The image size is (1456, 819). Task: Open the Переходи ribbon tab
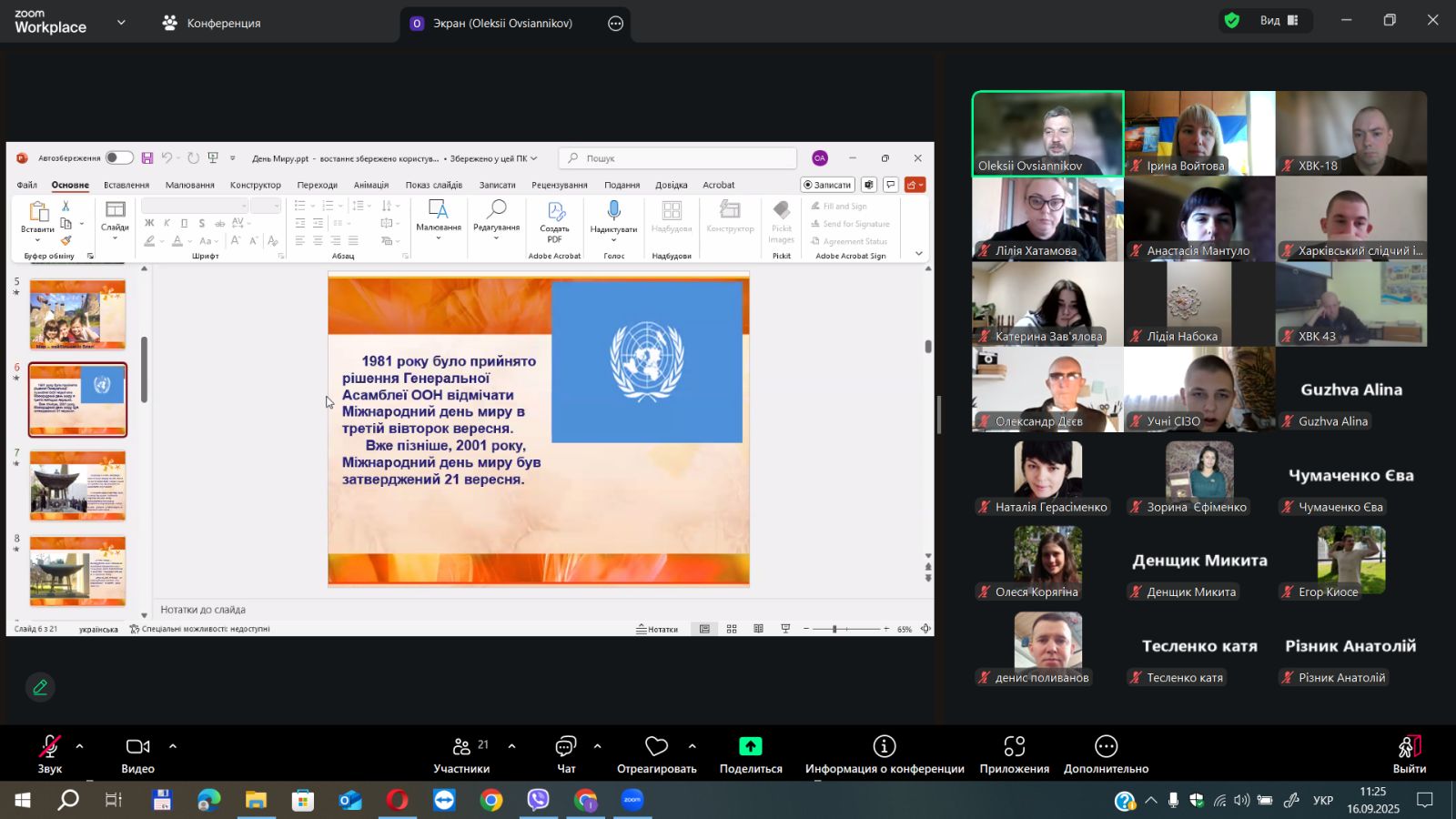click(x=317, y=185)
